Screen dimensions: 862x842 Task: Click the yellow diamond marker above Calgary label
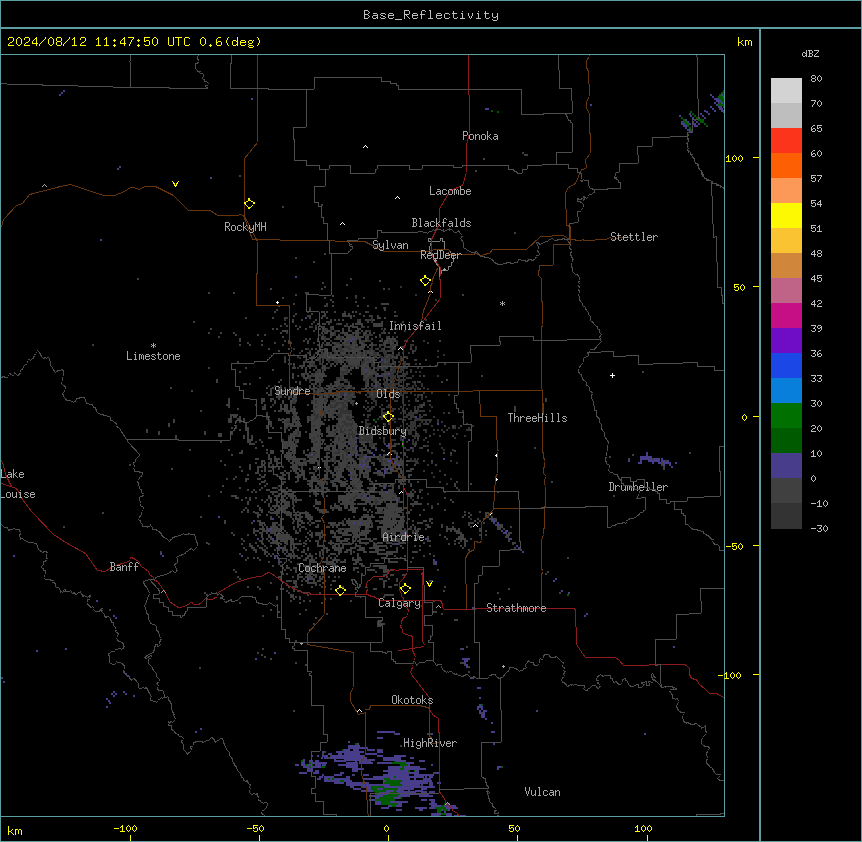(405, 589)
